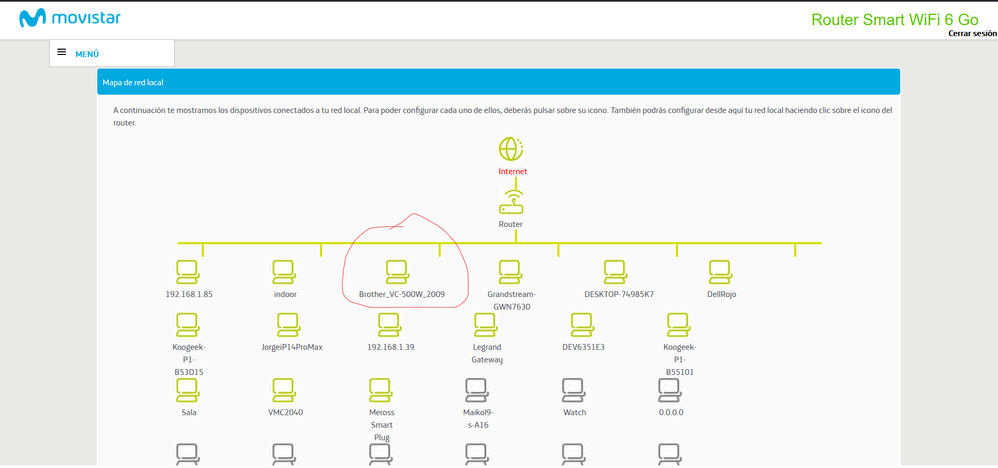Click the offline 0.0.0.0 device icon
This screenshot has height=468, width=998.
[669, 389]
